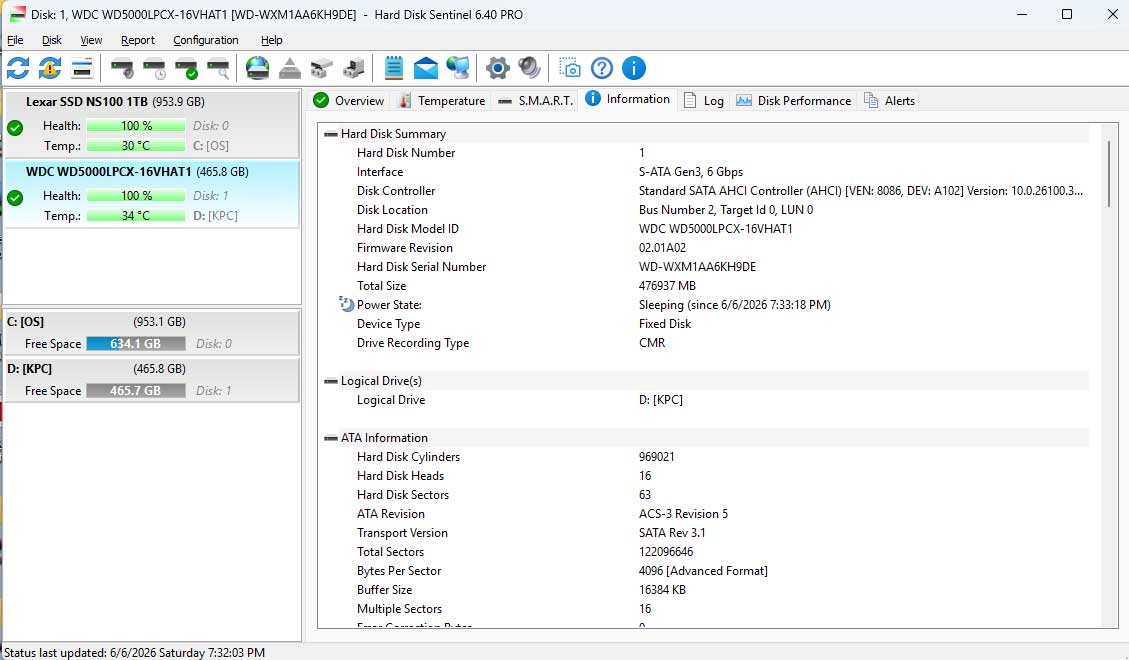The width and height of the screenshot is (1129, 660).
Task: Click the Lexar SSD 30 °C temperature bar
Action: [136, 145]
